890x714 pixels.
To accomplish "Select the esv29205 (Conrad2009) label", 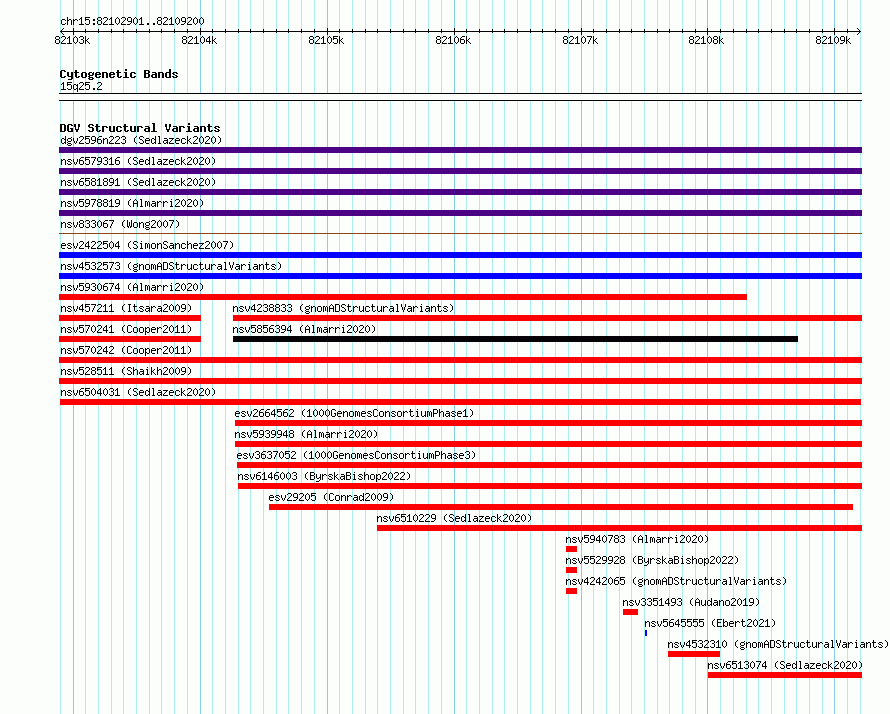I will click(331, 497).
